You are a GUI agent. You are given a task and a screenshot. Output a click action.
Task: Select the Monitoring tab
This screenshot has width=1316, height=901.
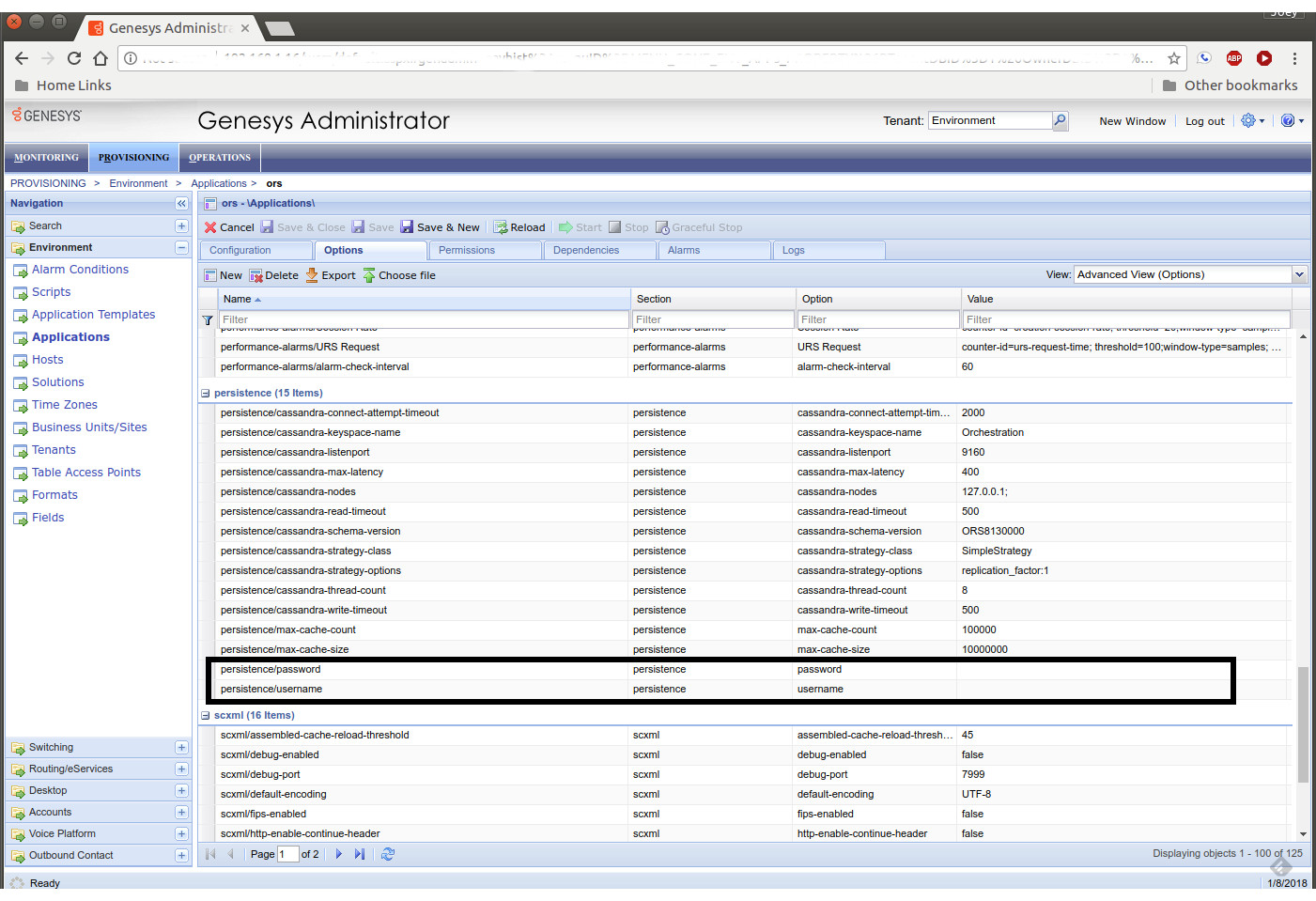coord(45,157)
